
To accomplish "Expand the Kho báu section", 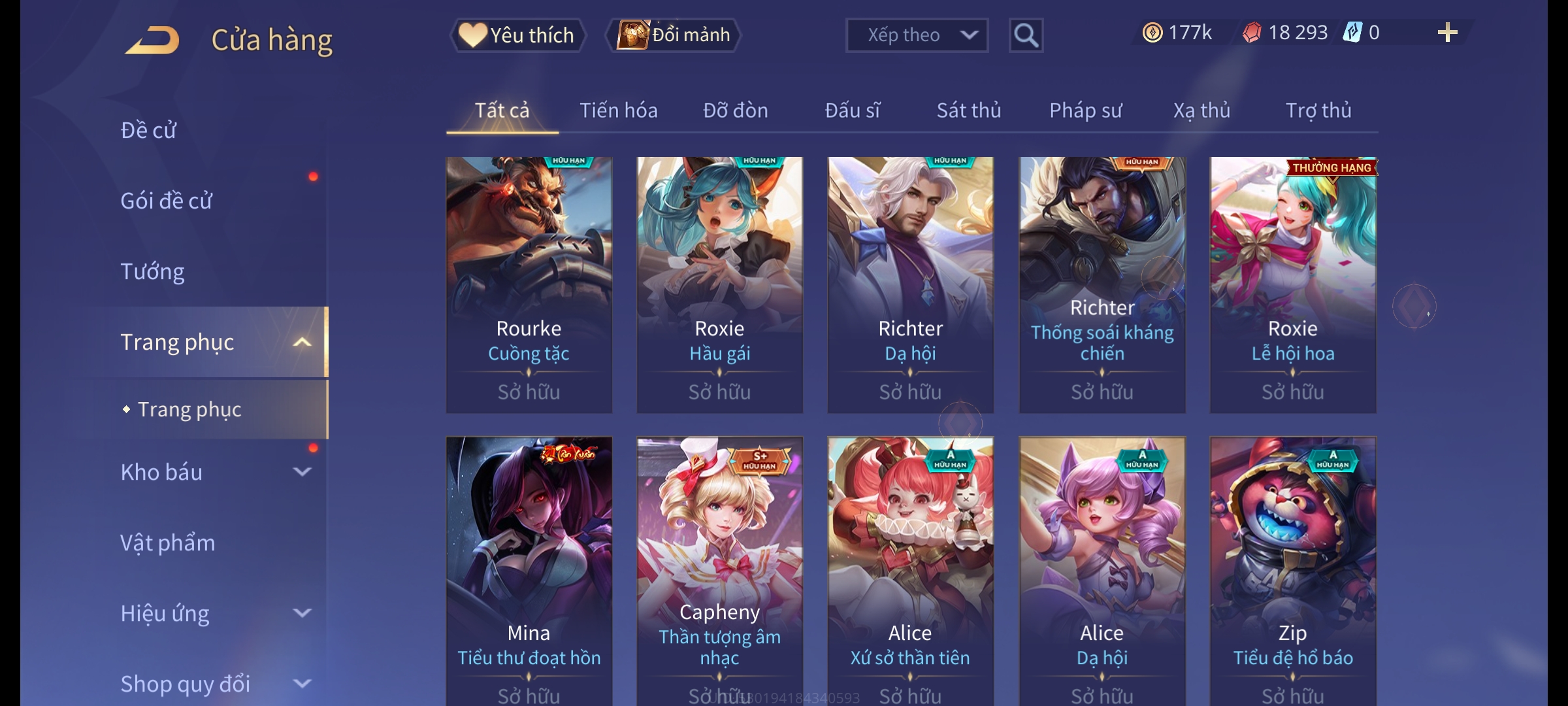I will (302, 471).
